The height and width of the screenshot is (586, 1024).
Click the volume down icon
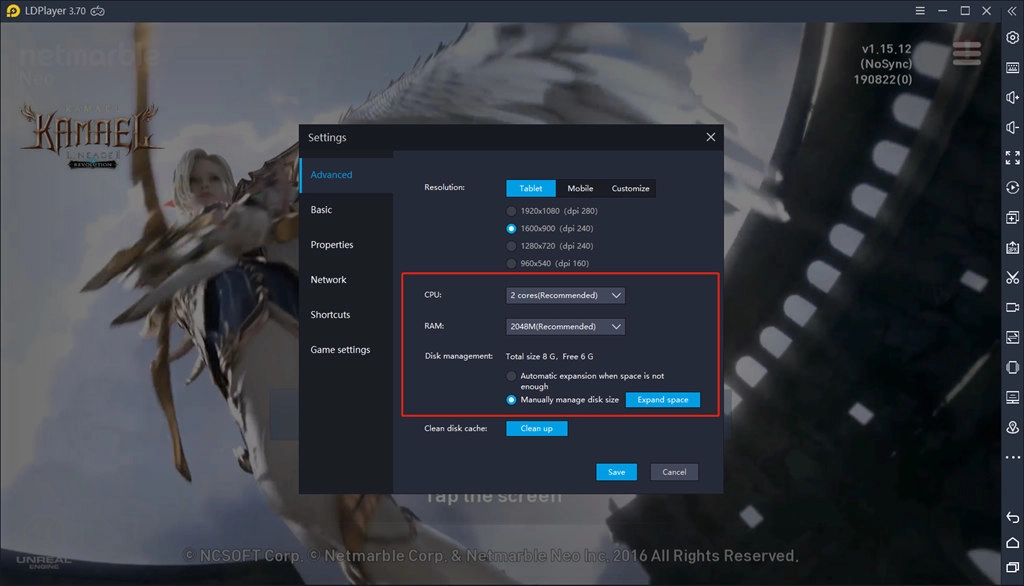point(1011,127)
